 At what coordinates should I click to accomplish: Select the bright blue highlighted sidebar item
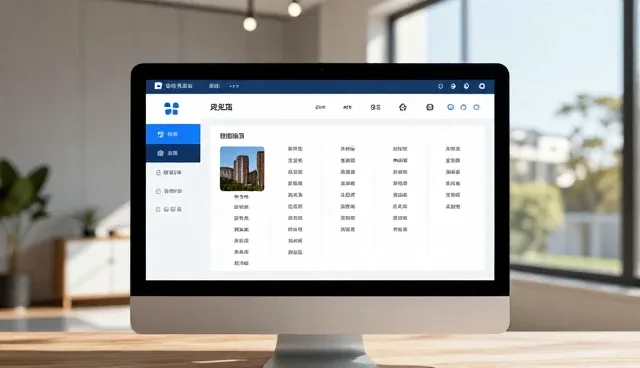(x=173, y=134)
